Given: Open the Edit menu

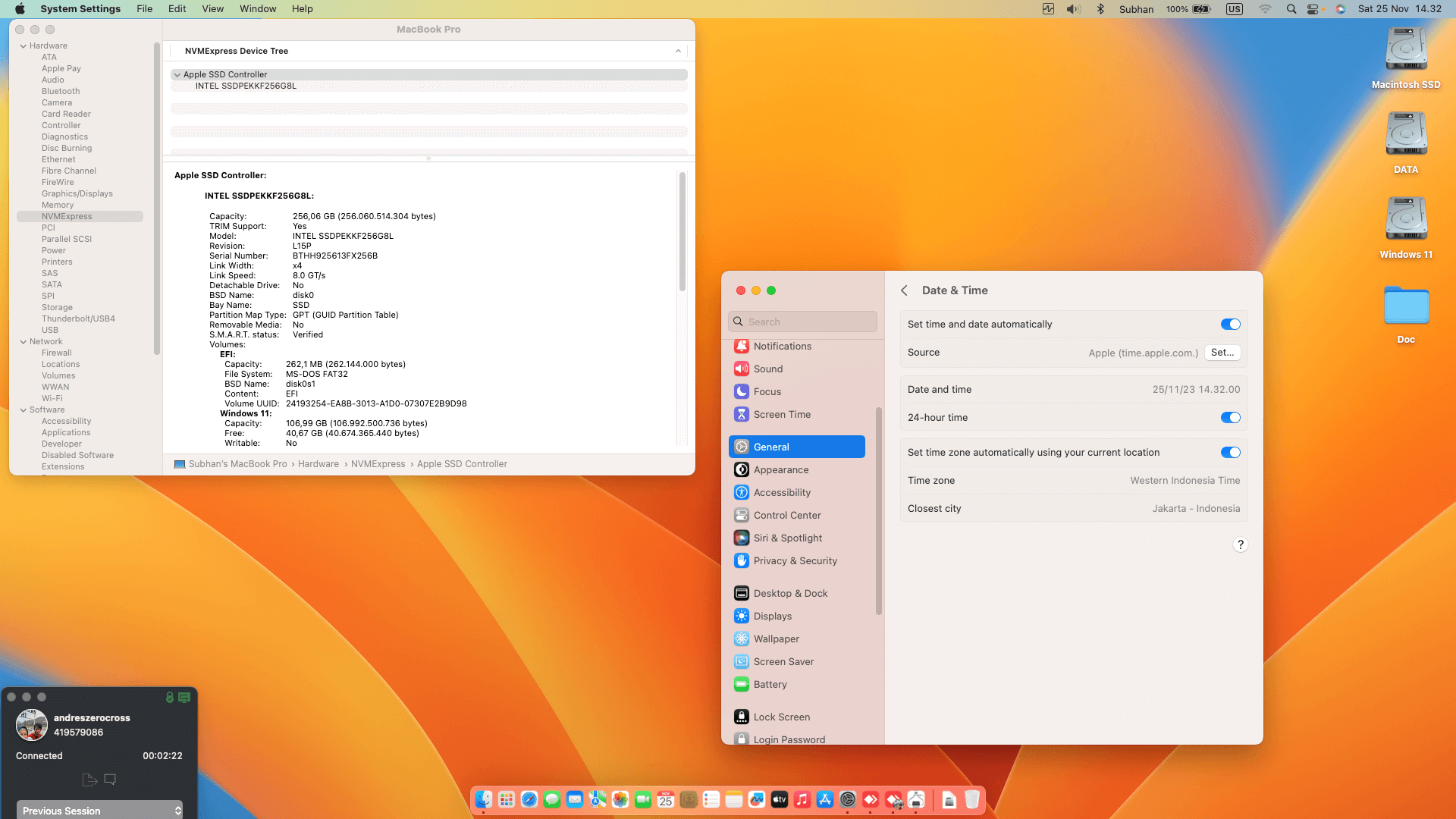Looking at the screenshot, I should click(177, 9).
